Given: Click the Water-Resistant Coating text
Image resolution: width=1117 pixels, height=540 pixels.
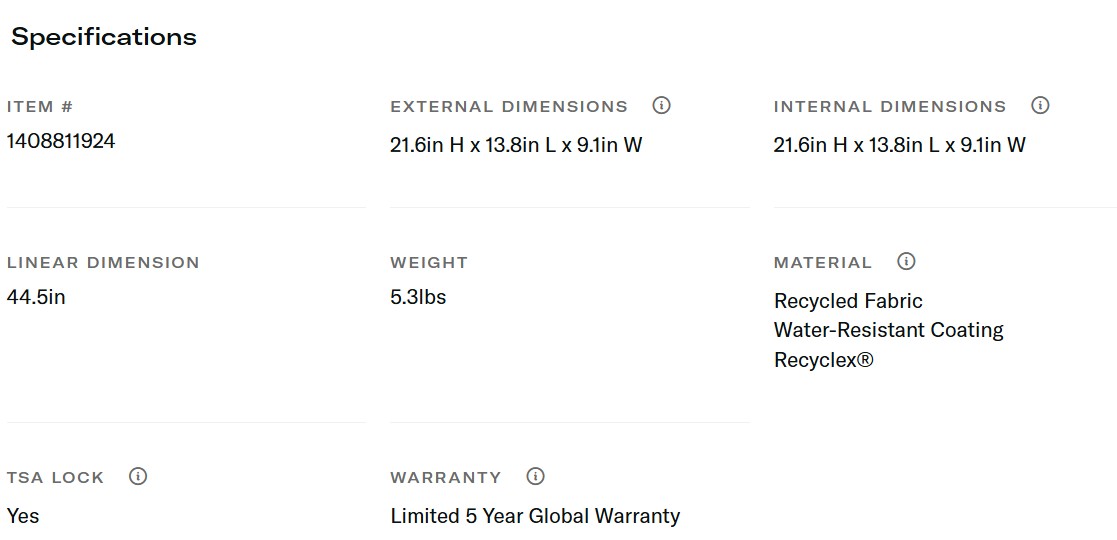Looking at the screenshot, I should [888, 330].
